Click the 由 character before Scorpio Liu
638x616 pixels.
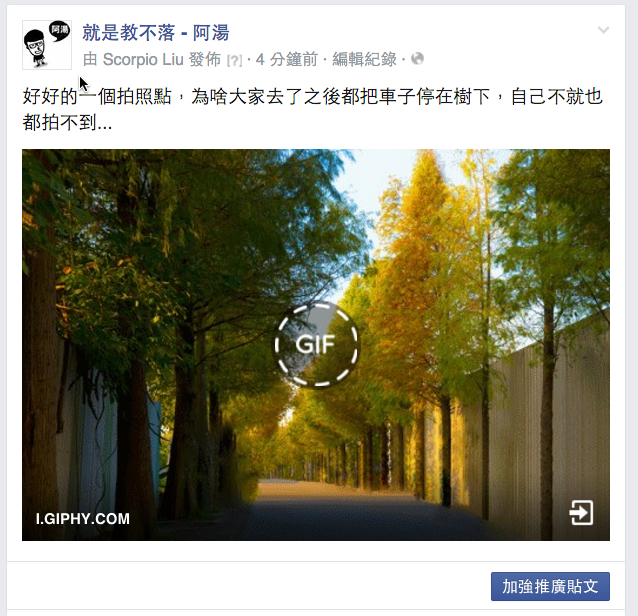(90, 59)
